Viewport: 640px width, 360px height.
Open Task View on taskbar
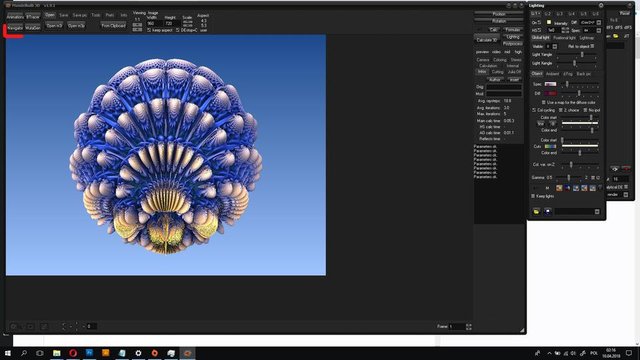click(x=40, y=353)
